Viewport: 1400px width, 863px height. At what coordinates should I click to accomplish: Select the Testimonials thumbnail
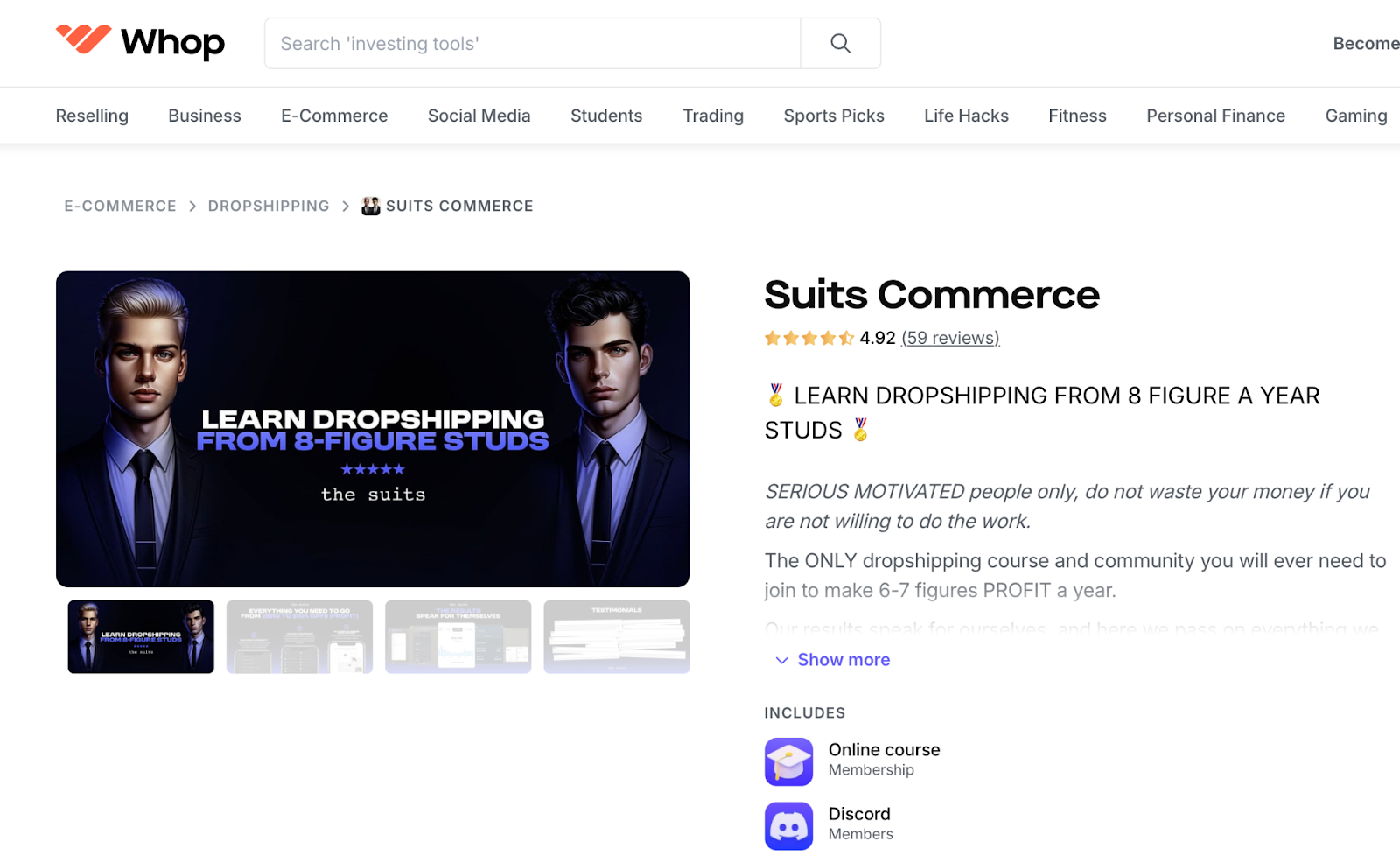pos(617,636)
